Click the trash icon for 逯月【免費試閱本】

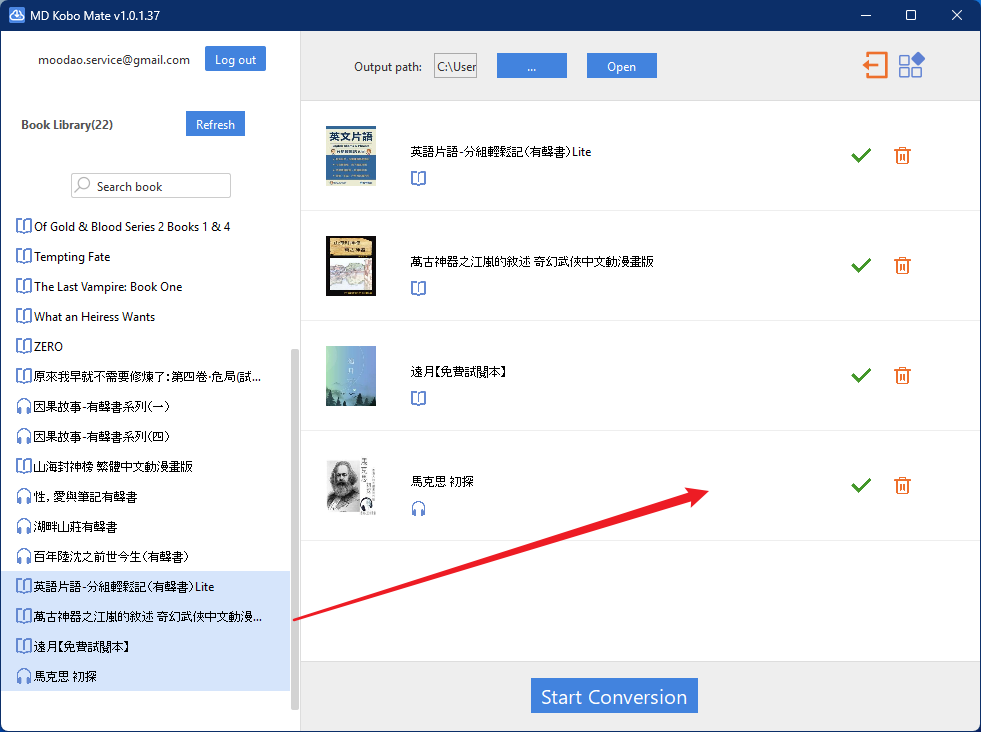[902, 376]
